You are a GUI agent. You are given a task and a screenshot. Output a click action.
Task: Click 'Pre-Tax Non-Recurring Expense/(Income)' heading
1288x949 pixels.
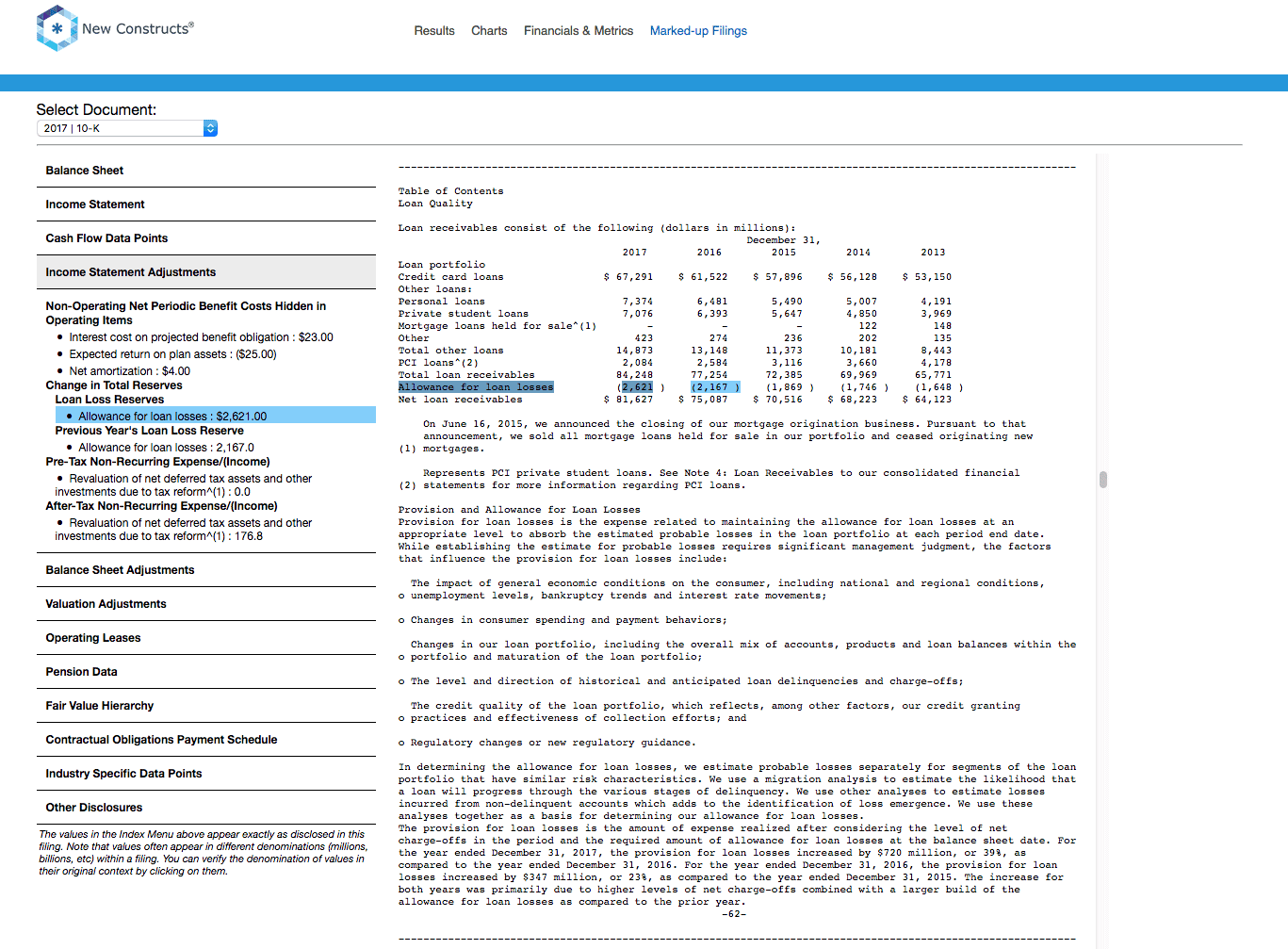coord(157,462)
